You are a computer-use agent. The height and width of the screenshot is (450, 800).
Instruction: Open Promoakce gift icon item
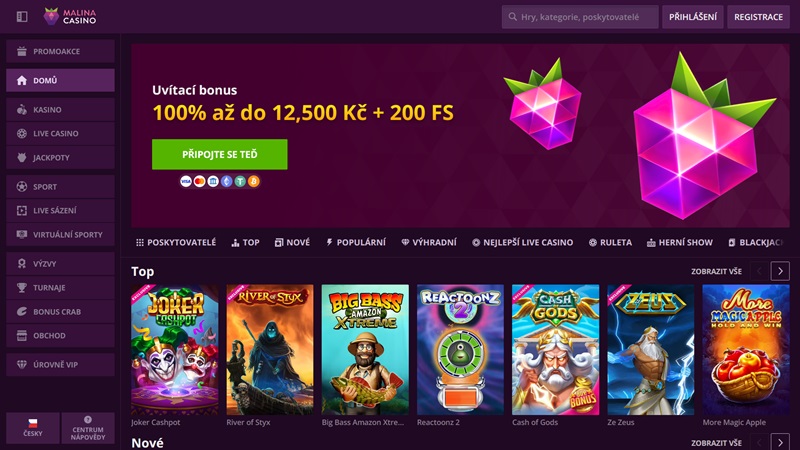(60, 52)
